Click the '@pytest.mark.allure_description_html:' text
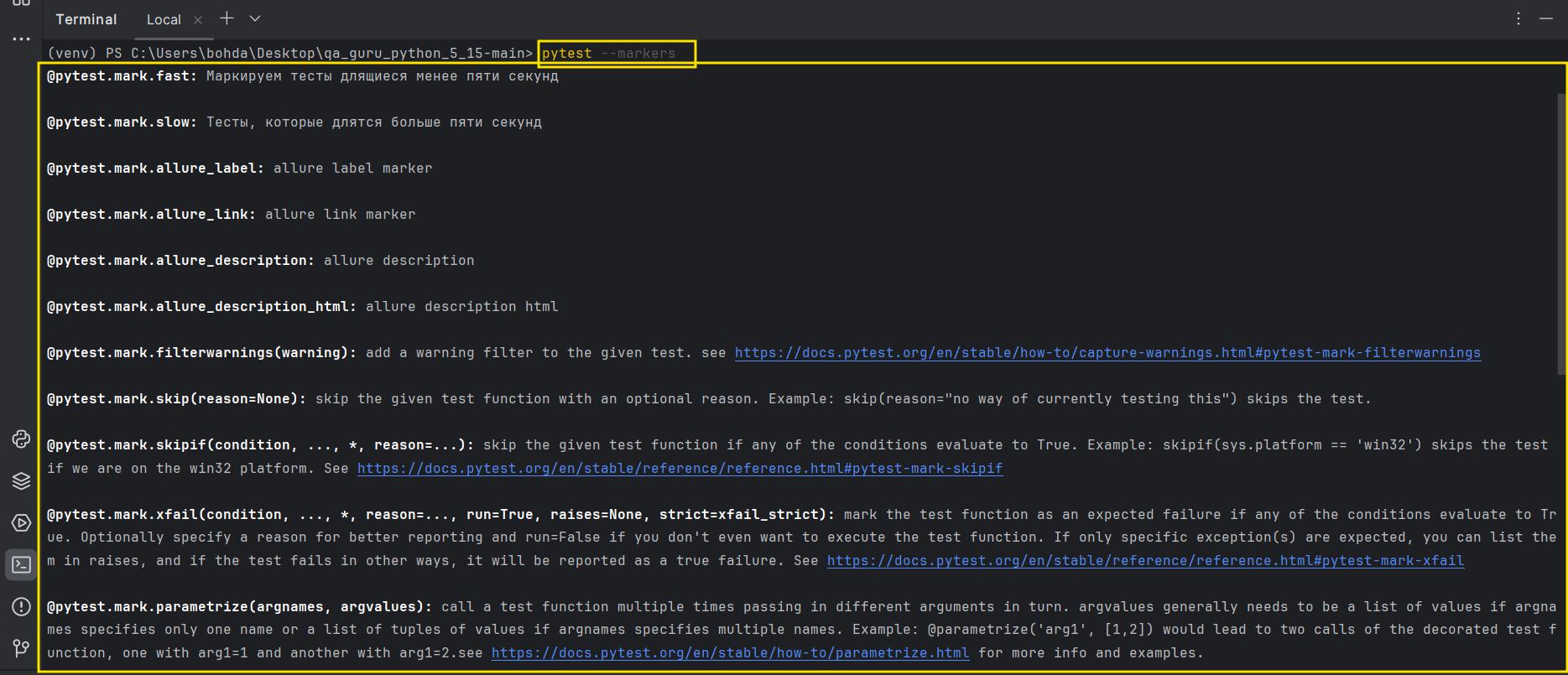The image size is (1568, 675). point(201,307)
